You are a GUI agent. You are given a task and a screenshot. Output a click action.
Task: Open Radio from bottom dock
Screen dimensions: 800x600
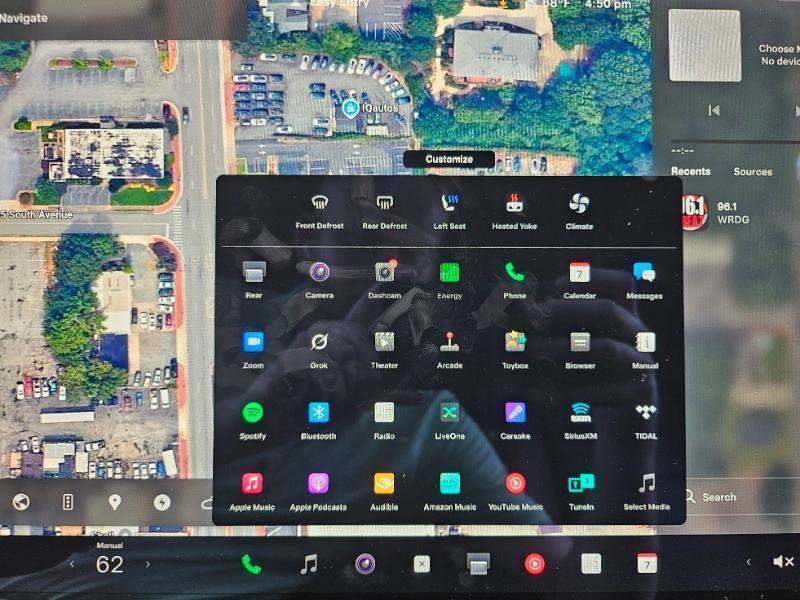click(591, 564)
